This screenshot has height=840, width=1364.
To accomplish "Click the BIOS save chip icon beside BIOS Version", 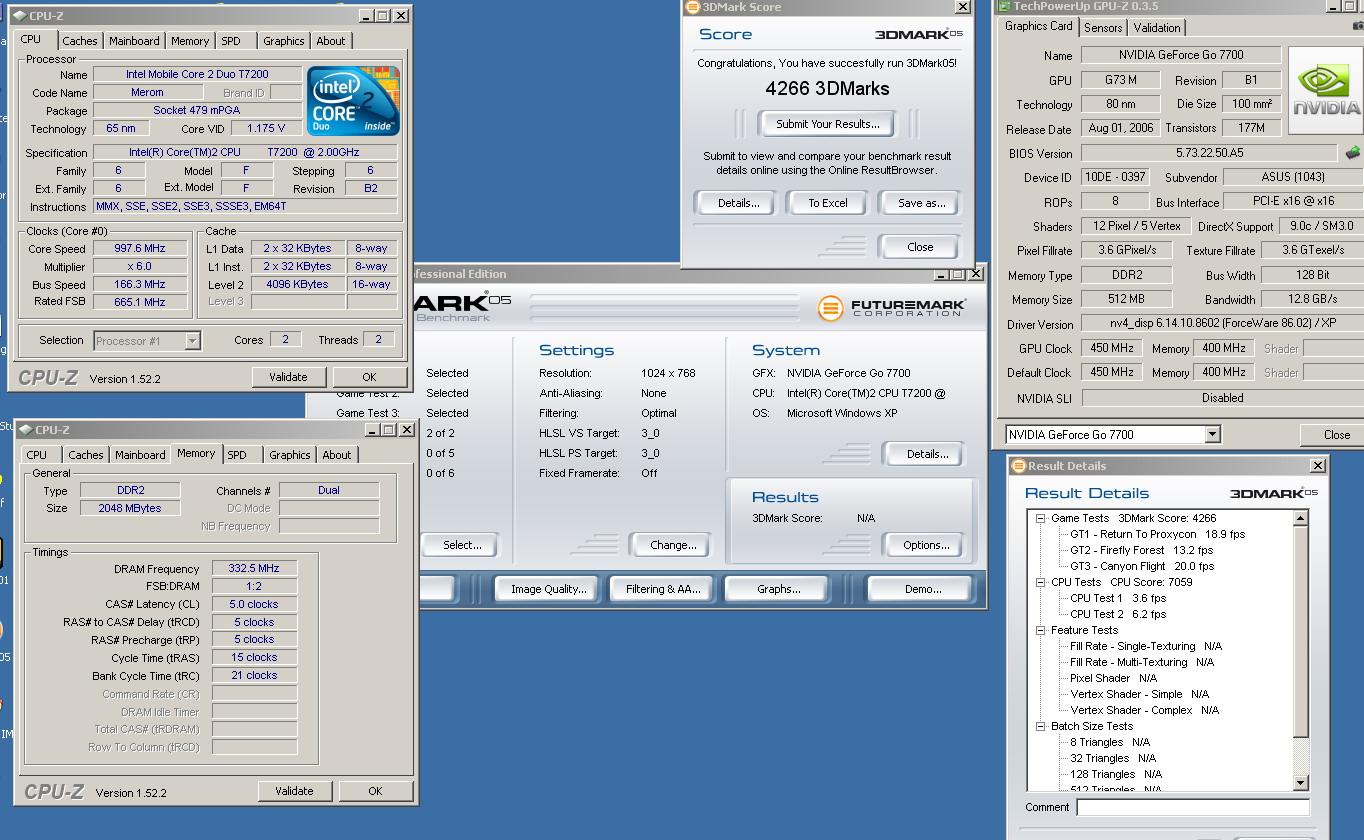I will [1352, 153].
